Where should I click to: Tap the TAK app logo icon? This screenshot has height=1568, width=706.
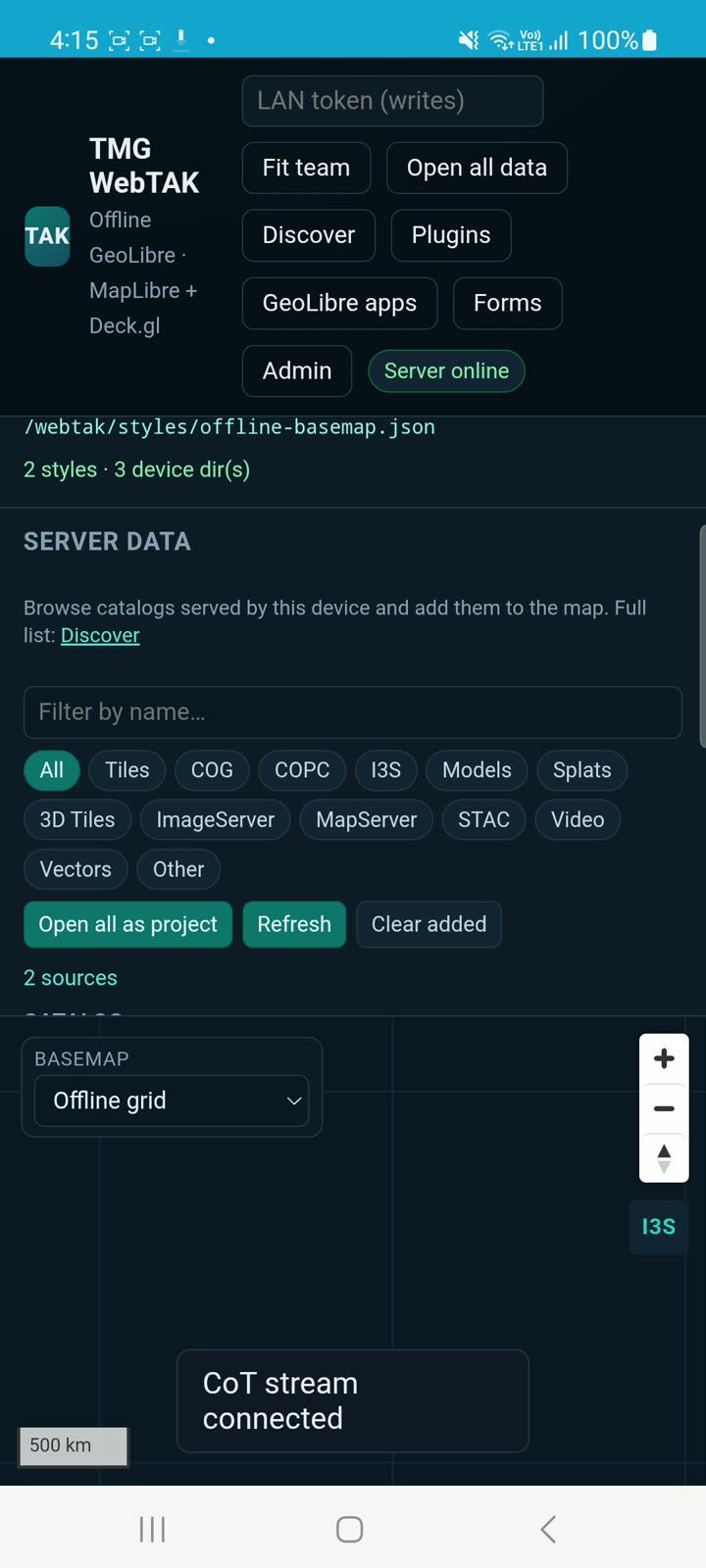pos(47,236)
